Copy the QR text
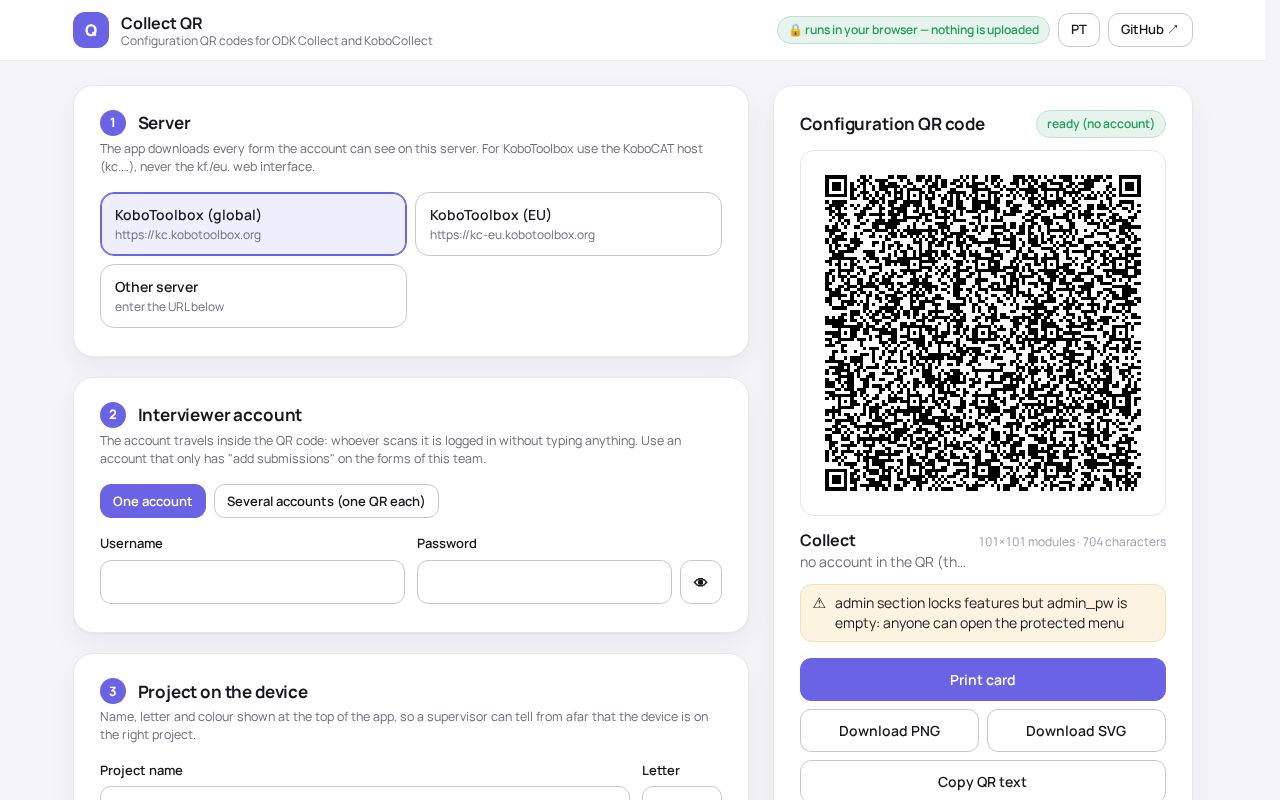 [x=983, y=781]
